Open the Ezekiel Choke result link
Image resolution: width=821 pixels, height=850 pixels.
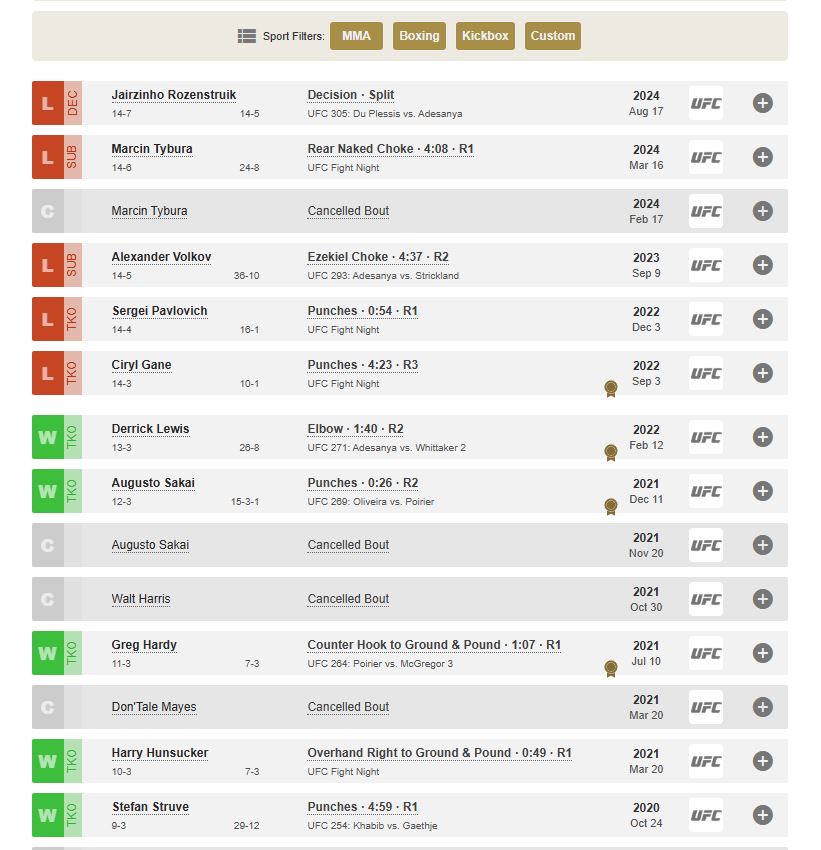point(378,257)
